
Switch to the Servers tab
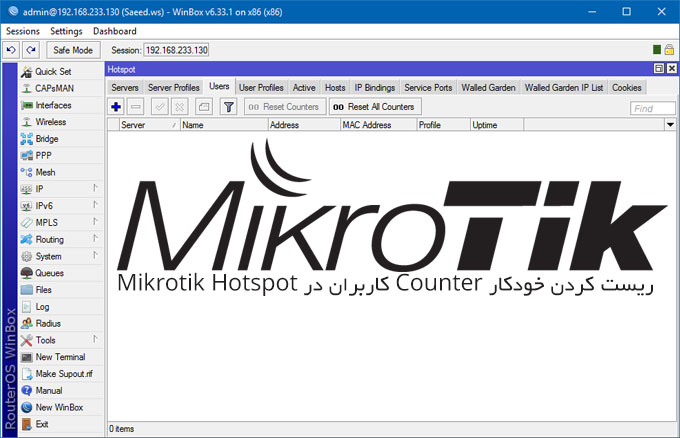[125, 88]
